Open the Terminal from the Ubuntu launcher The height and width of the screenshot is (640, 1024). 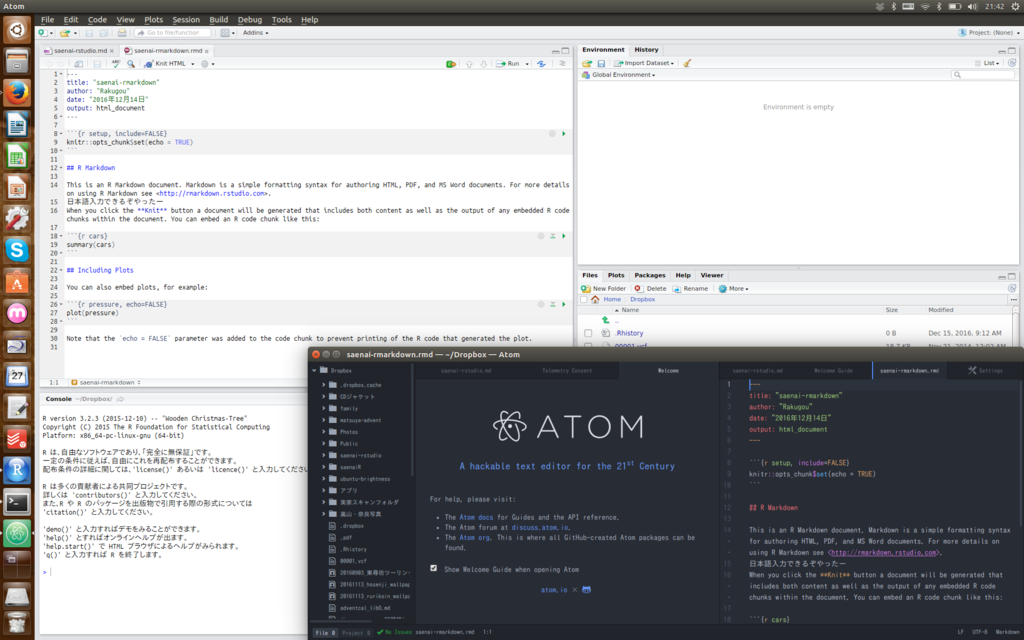[17, 502]
